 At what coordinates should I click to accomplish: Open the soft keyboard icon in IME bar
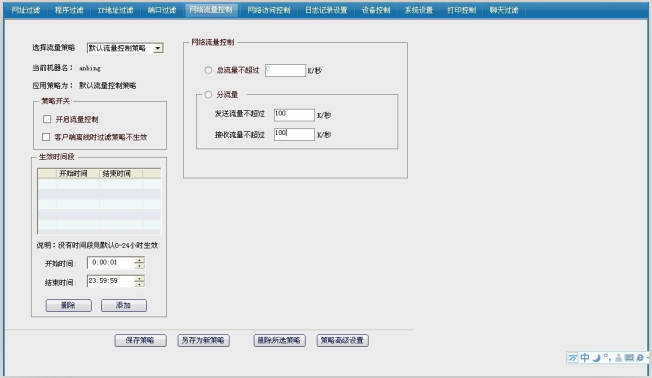click(x=629, y=358)
